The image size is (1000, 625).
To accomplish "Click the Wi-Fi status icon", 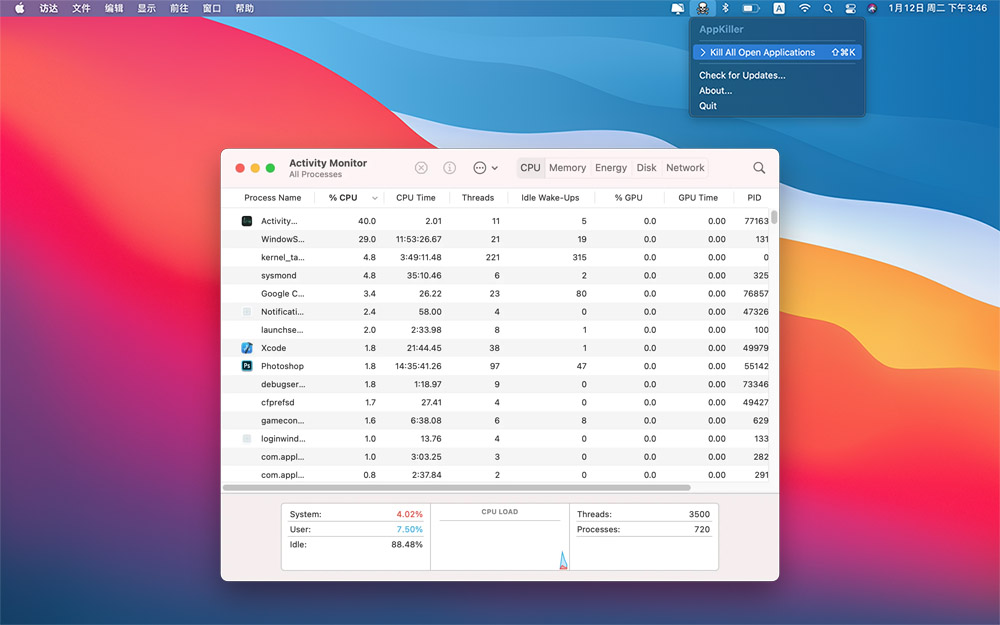I will (805, 8).
